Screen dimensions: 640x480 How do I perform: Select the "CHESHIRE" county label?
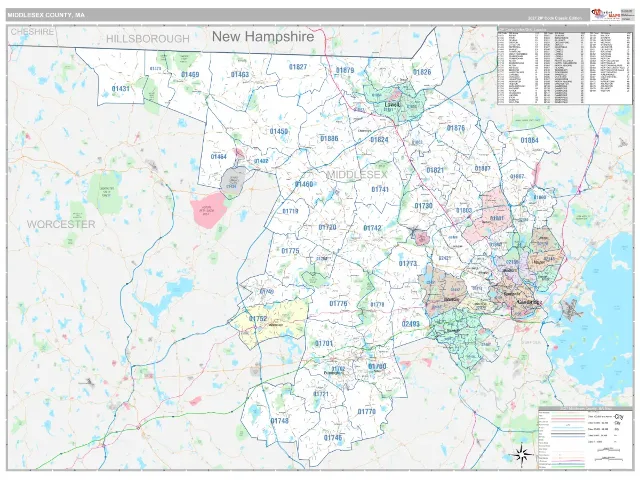[x=32, y=31]
